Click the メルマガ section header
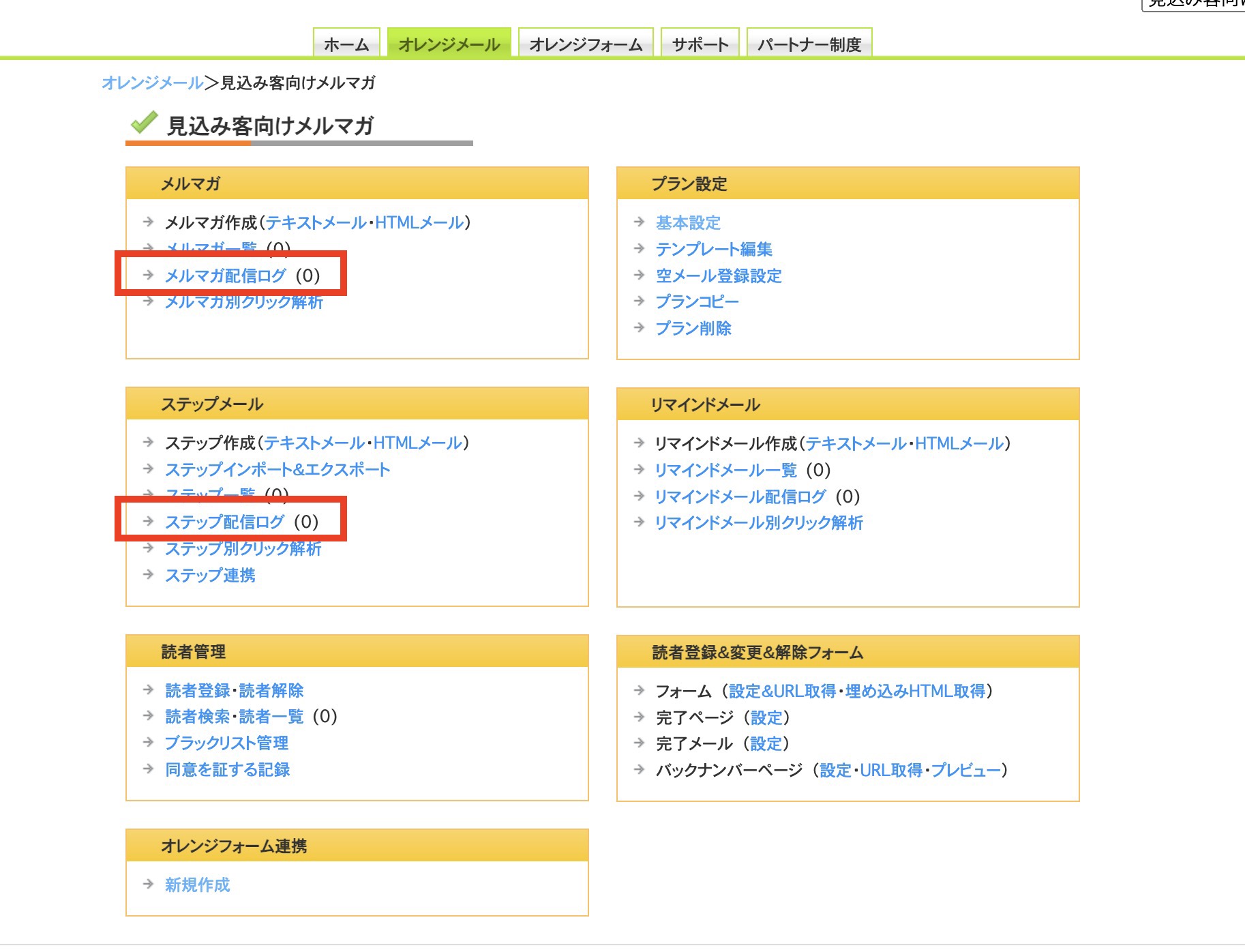 point(357,183)
